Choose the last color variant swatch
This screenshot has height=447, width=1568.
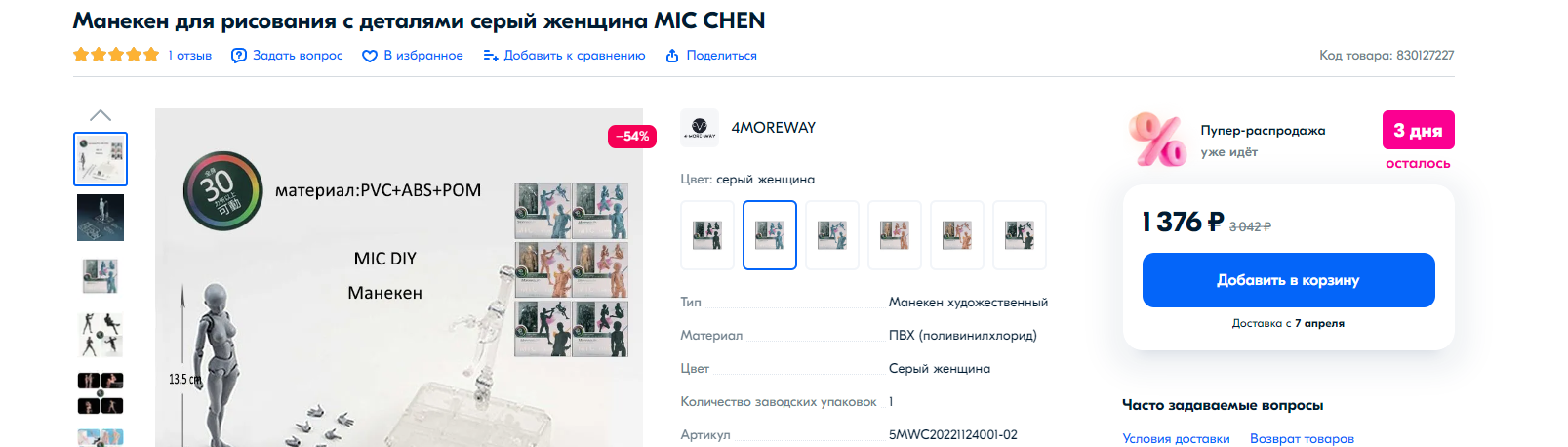pyautogui.click(x=1020, y=235)
